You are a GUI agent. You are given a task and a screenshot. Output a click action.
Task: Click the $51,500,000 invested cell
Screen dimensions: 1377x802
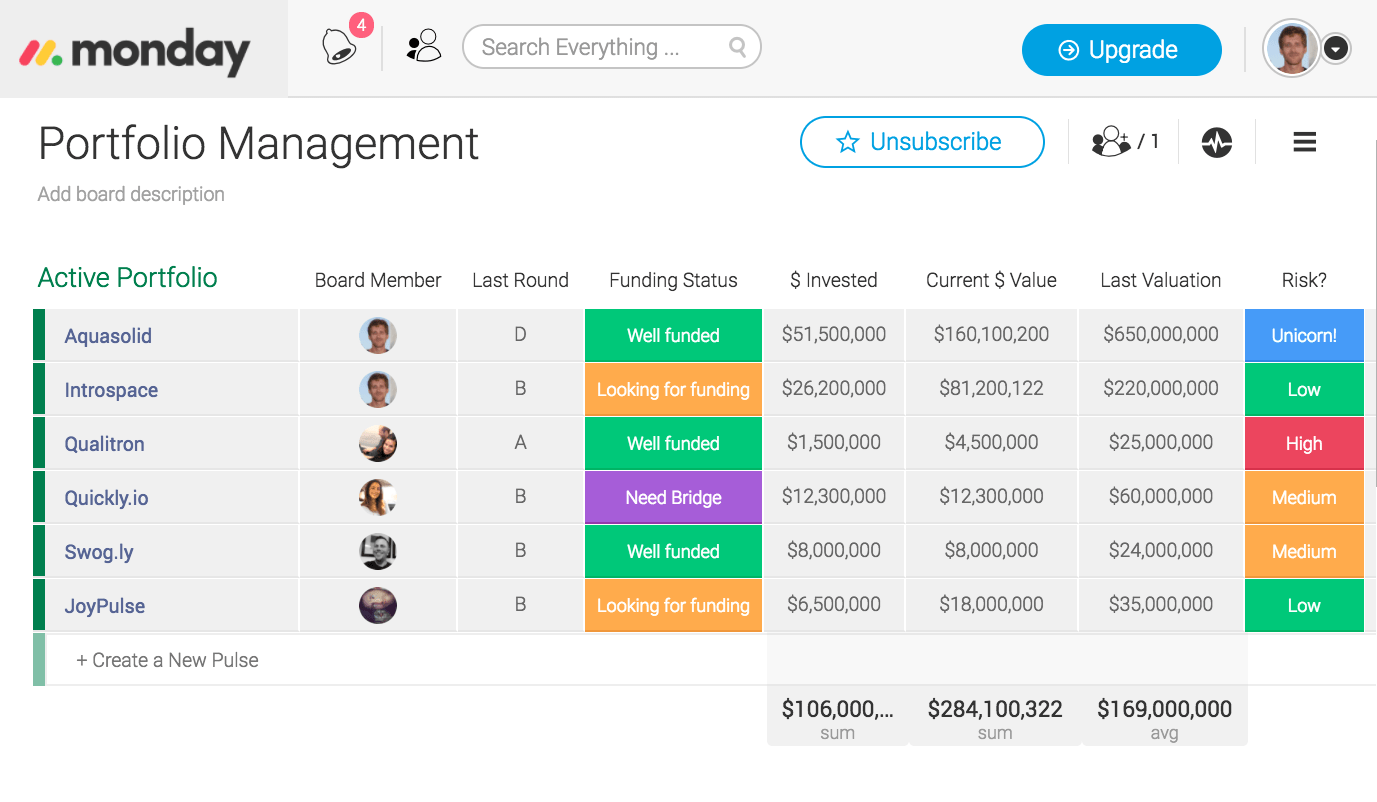tap(834, 335)
